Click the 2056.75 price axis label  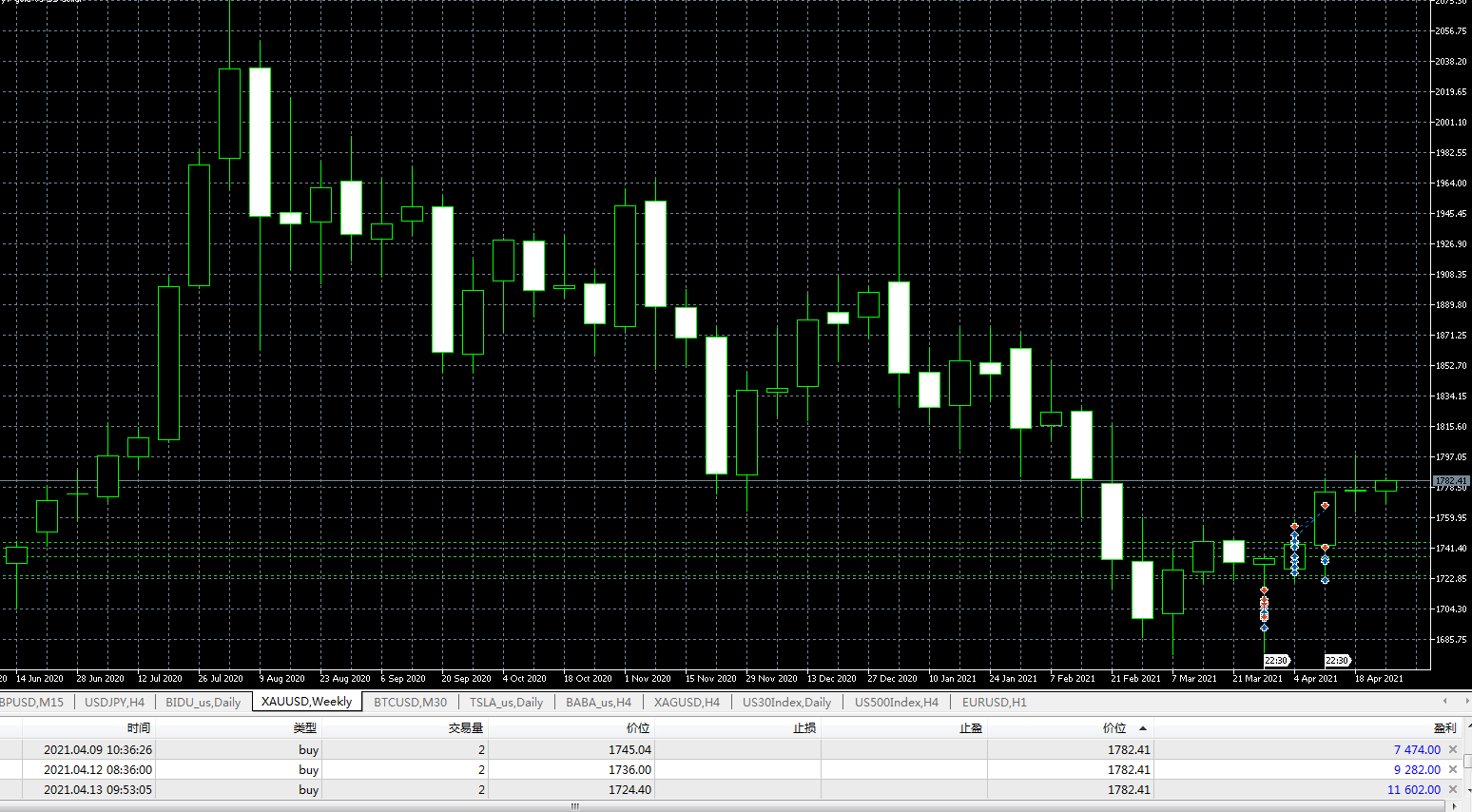pos(1450,31)
